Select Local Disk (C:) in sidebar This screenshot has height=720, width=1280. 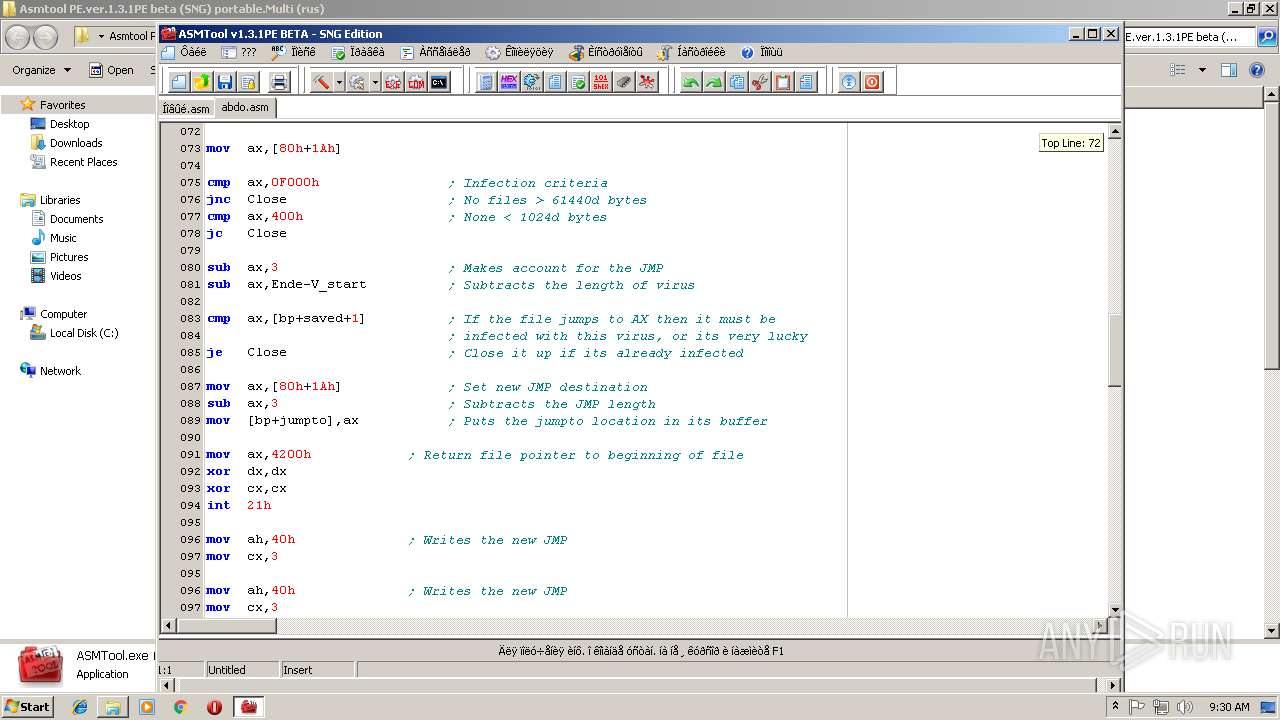84,333
